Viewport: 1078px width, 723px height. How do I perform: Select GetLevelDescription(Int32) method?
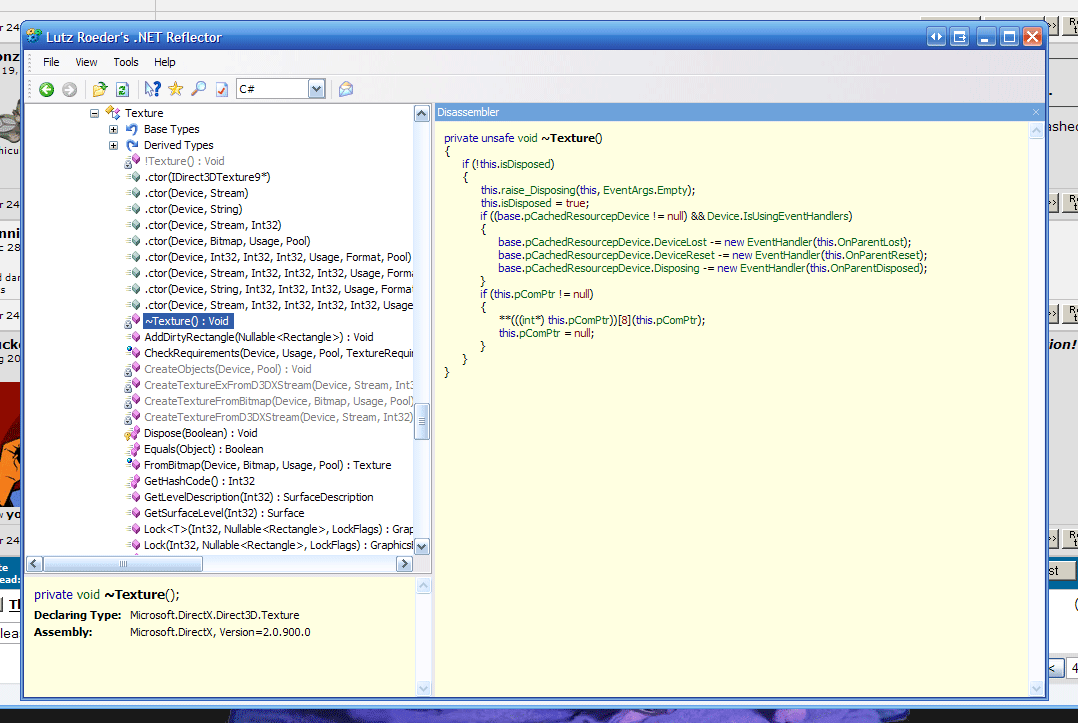coord(258,497)
